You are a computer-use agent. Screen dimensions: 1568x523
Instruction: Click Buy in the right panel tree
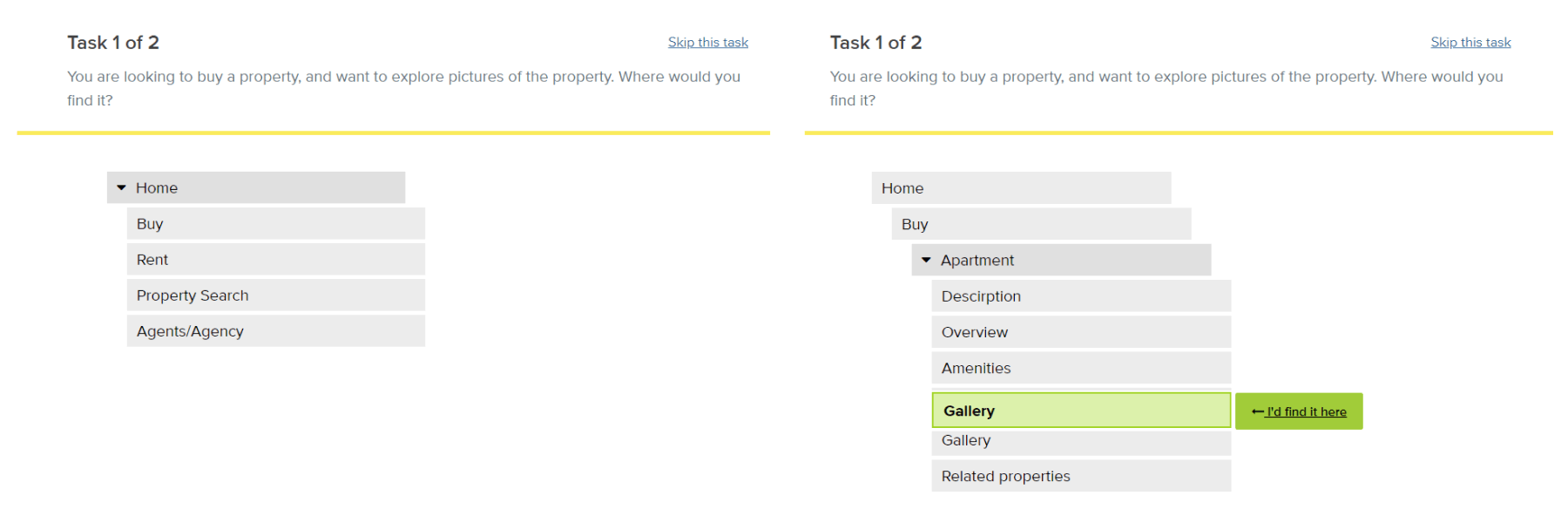point(915,224)
